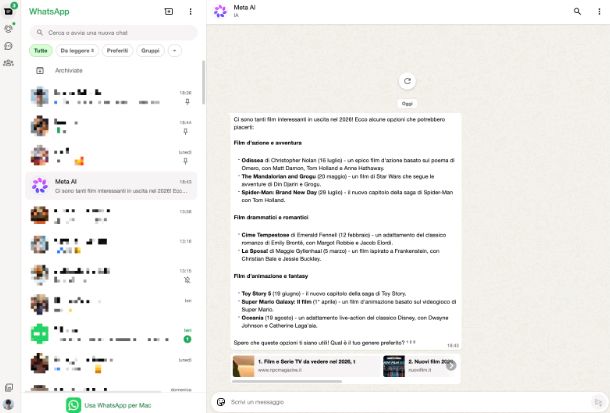Open the chat list three-dot menu

pyautogui.click(x=190, y=12)
